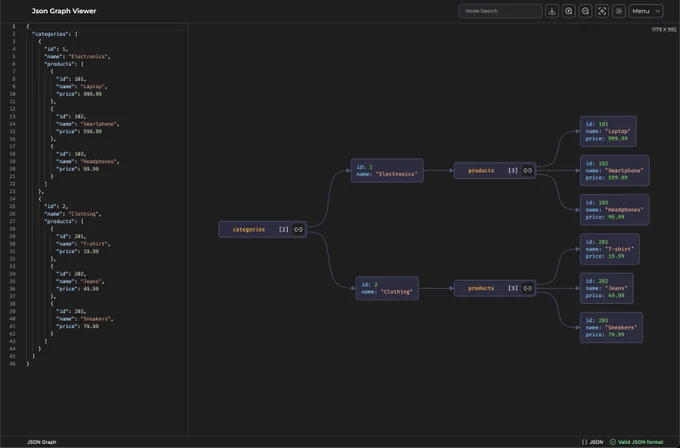
Task: Click the Jeans product node
Action: [606, 288]
